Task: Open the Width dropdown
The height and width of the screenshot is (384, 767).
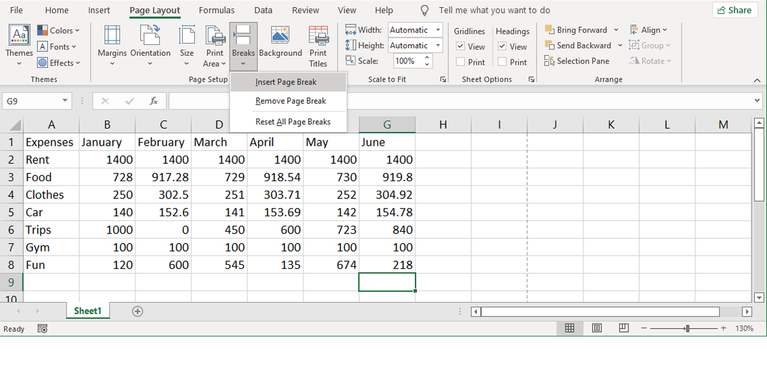Action: tap(438, 30)
